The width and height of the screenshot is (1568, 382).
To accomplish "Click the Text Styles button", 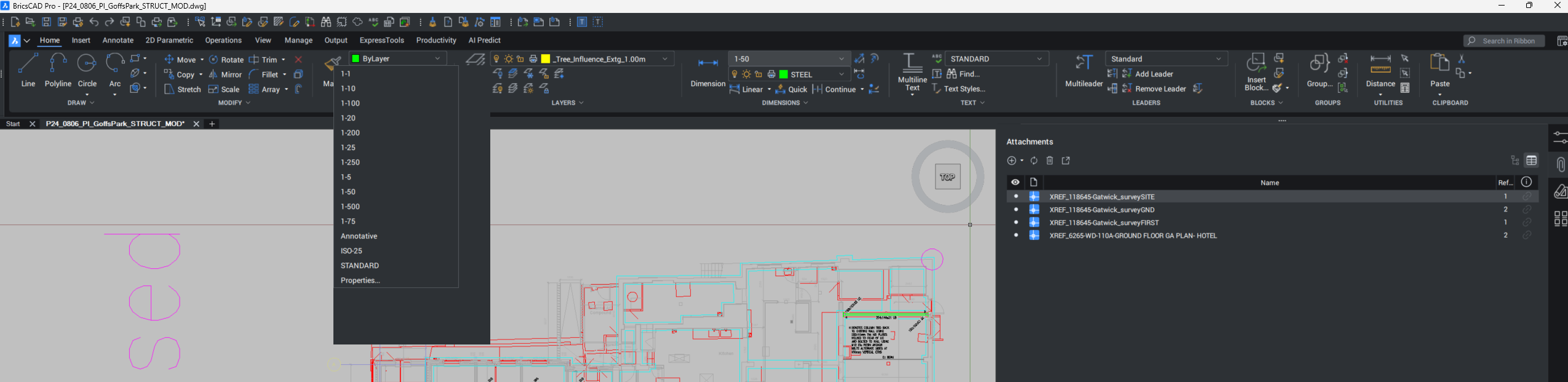I will click(964, 89).
